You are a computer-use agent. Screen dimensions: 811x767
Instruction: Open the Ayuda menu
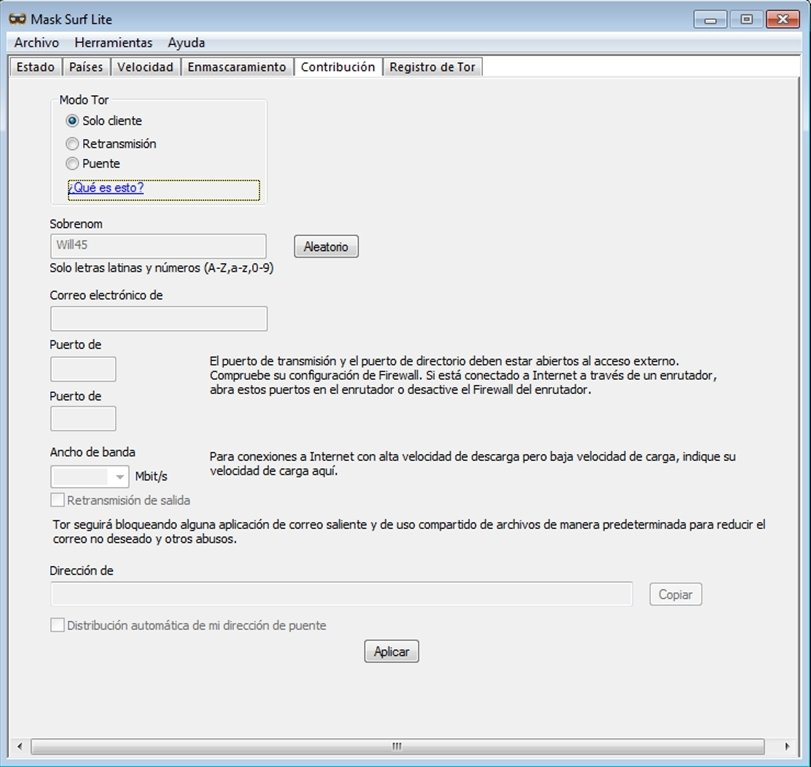pyautogui.click(x=186, y=42)
